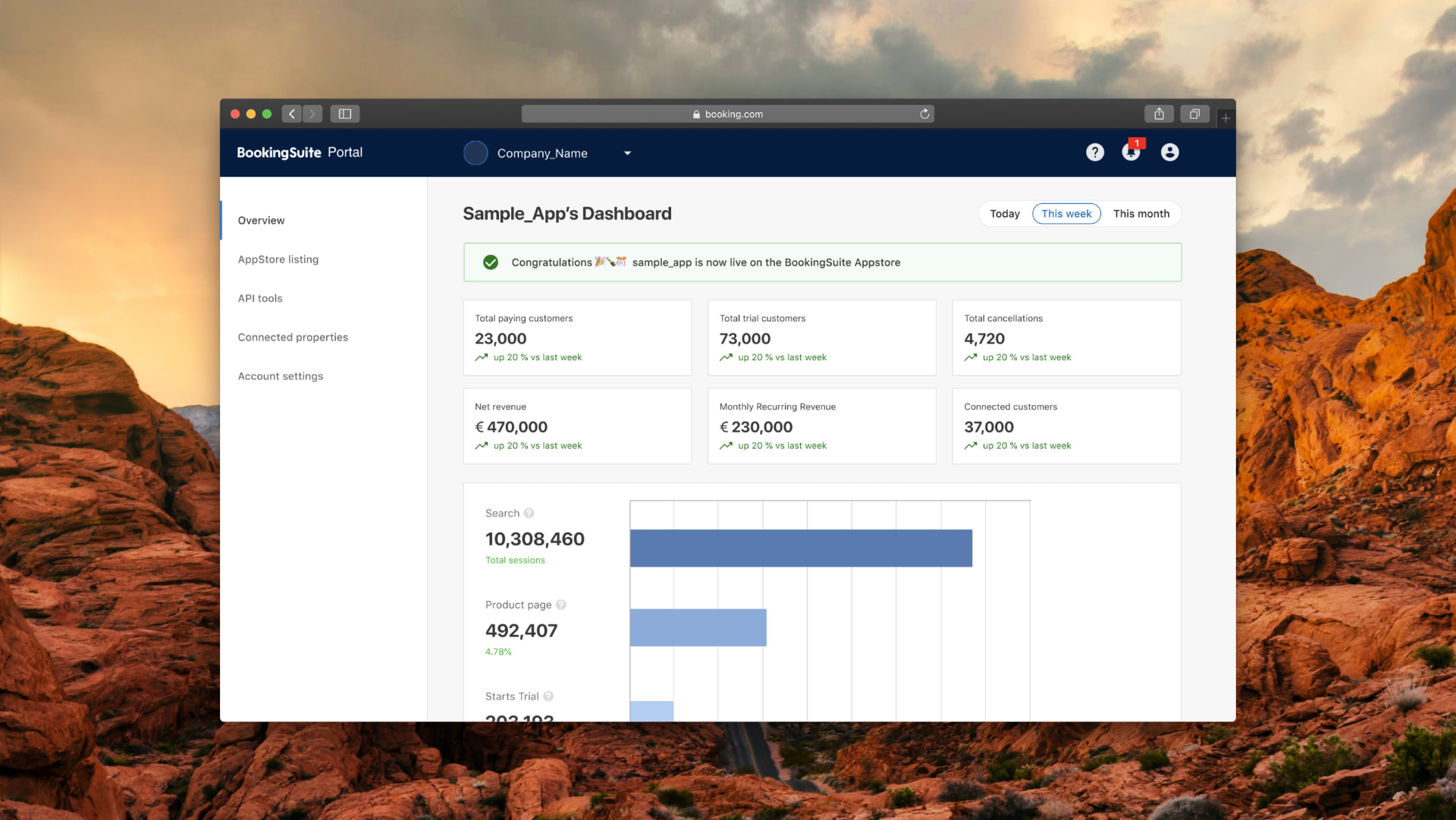Click trend arrow under Total trial customers
Image resolution: width=1456 pixels, height=820 pixels.
[x=726, y=357]
